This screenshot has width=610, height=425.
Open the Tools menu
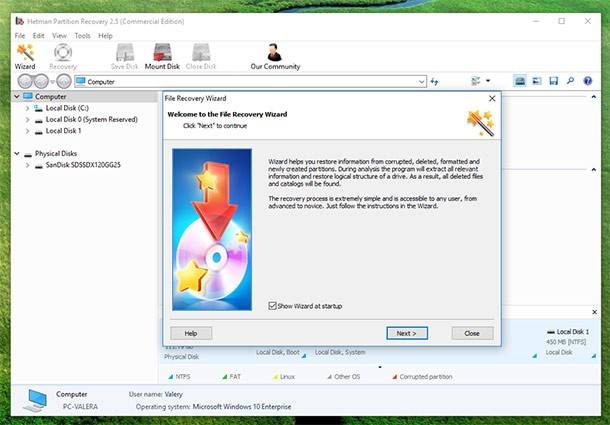[82, 36]
